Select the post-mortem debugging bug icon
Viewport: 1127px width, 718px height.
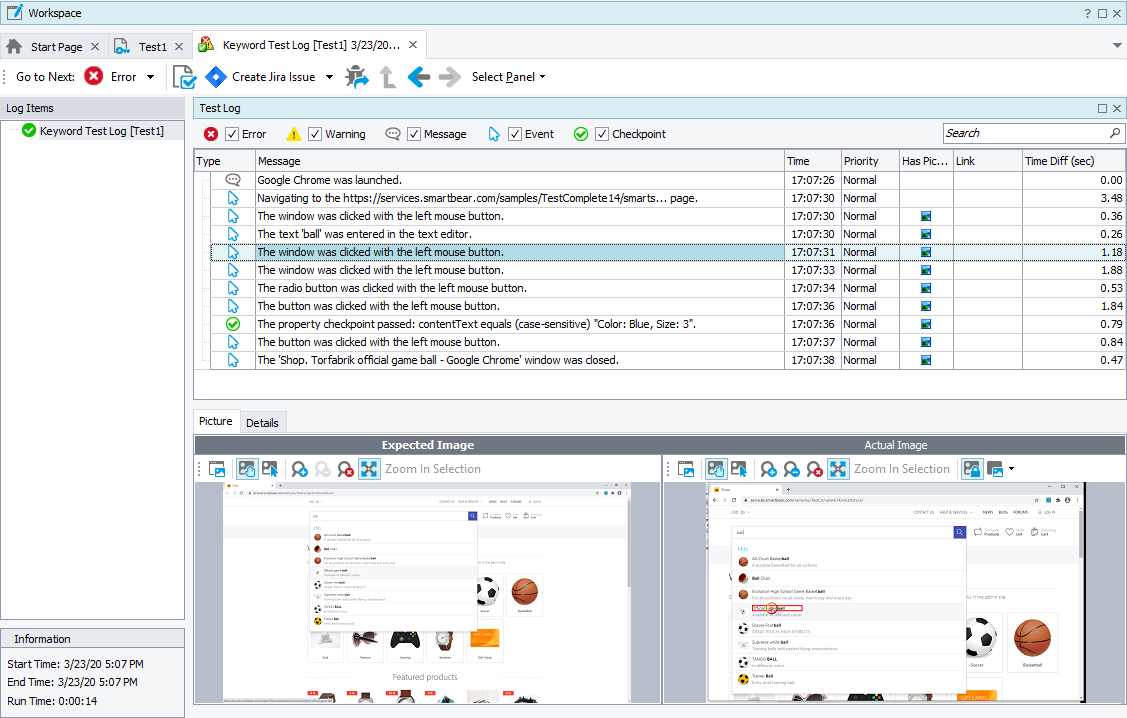357,76
